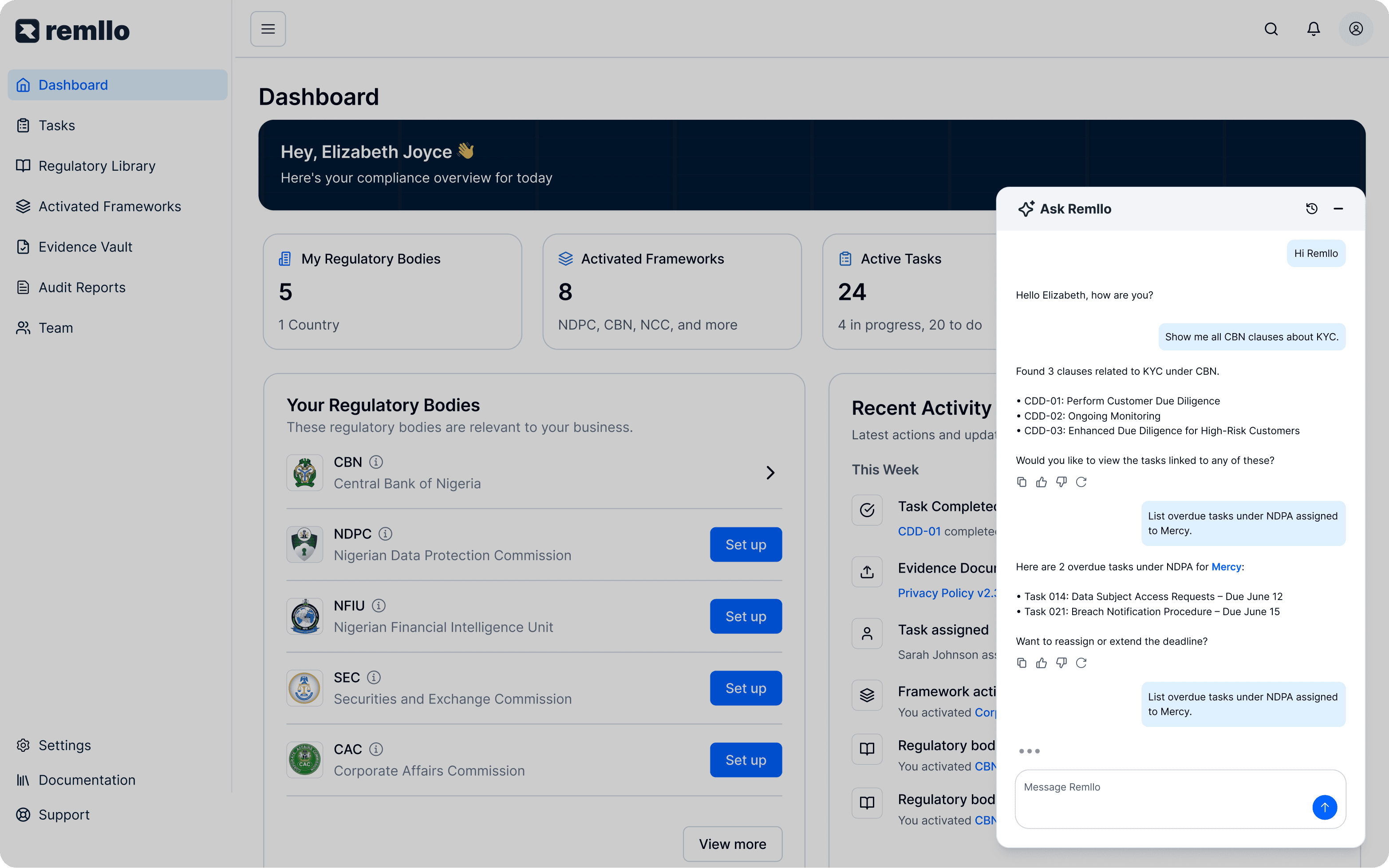Set up NFIU regulatory body

(746, 616)
